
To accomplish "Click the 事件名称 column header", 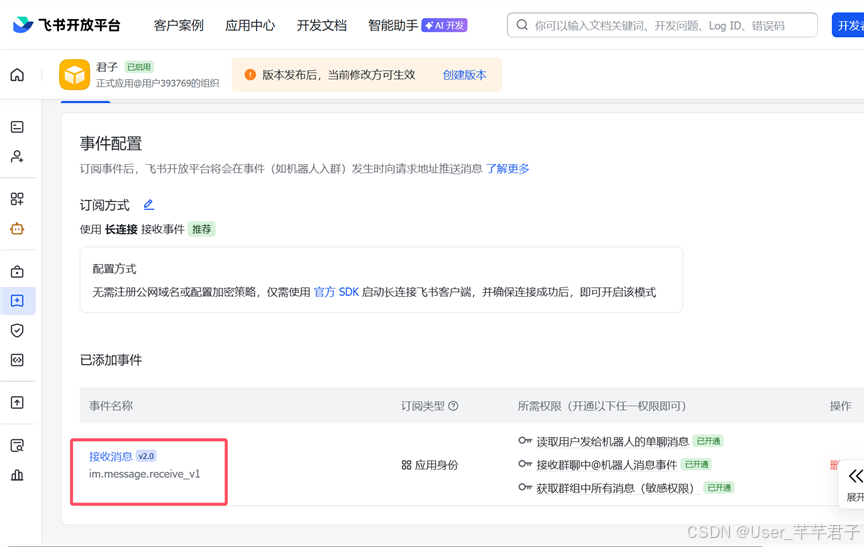I will (111, 406).
